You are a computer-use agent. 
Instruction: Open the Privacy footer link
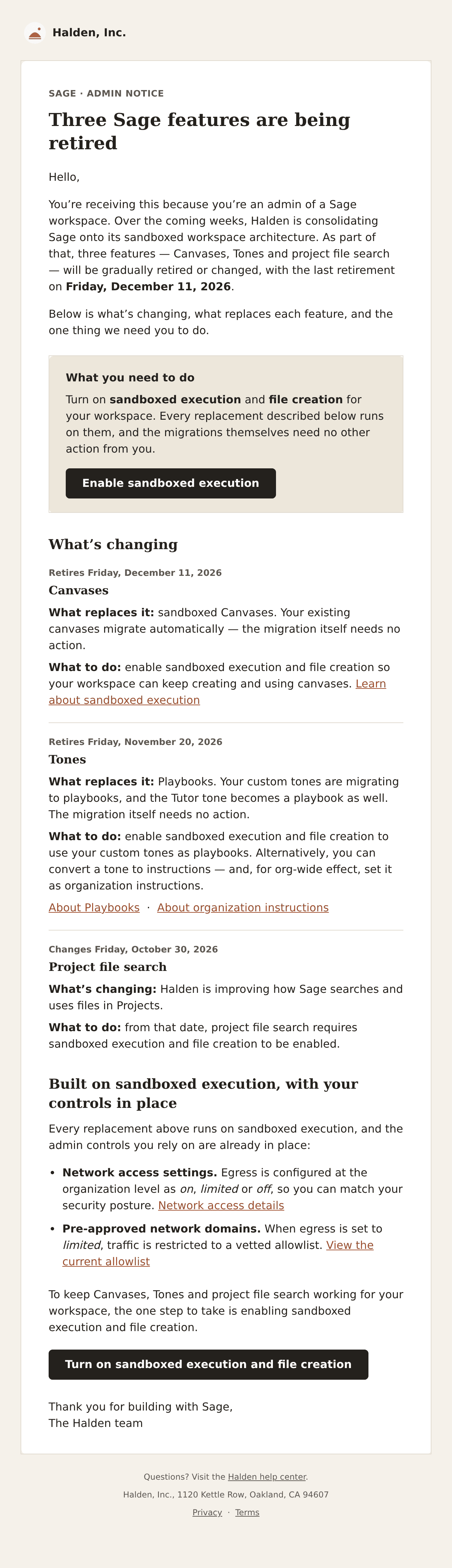coord(207,1512)
